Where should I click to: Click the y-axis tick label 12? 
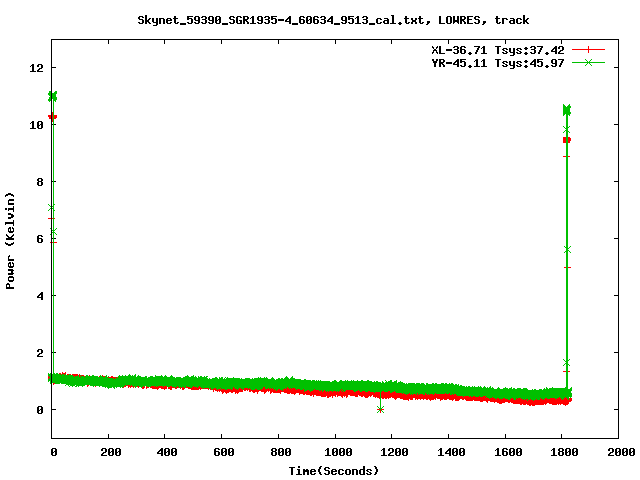tap(36, 68)
